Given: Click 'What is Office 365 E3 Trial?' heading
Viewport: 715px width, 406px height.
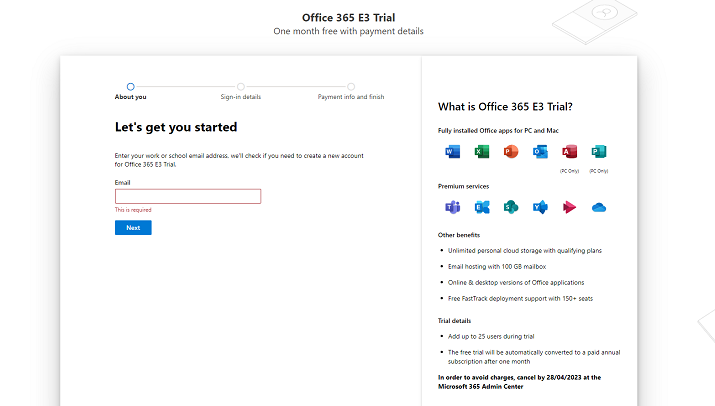Looking at the screenshot, I should coord(505,106).
